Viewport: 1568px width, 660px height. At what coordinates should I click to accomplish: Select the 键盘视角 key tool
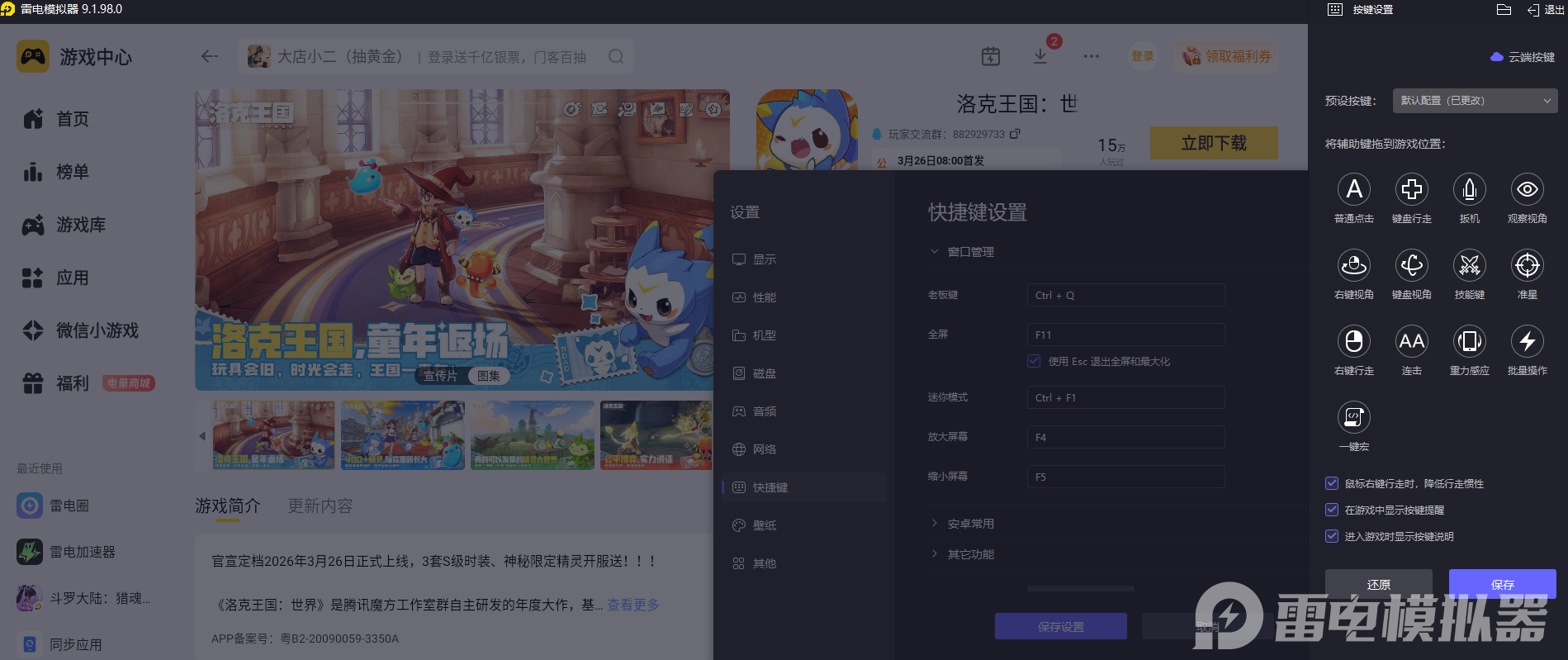pos(1412,265)
